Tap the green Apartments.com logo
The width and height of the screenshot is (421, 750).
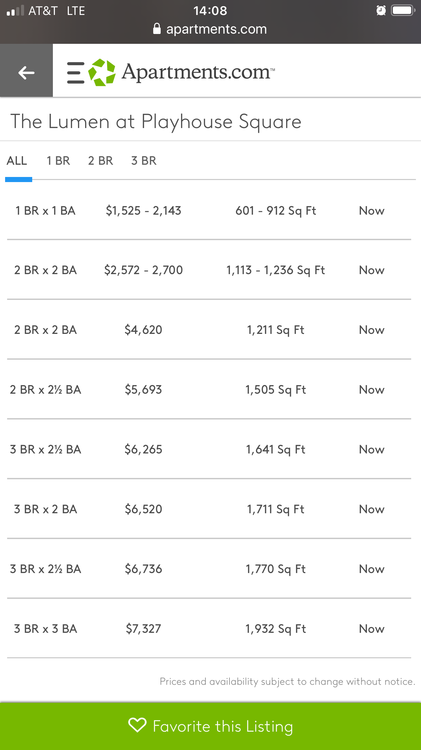tap(102, 72)
